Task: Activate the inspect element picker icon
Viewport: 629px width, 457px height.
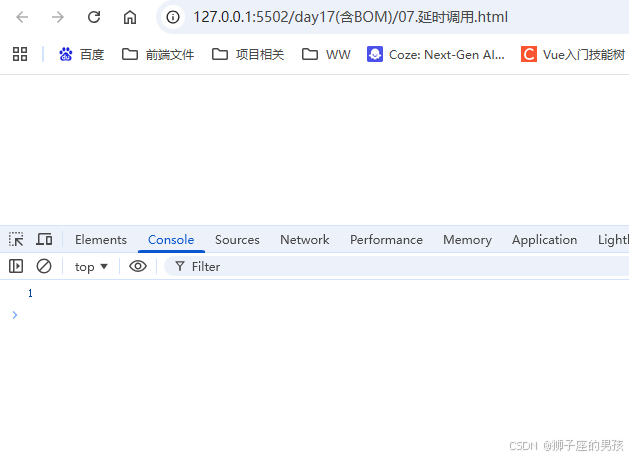Action: [16, 240]
